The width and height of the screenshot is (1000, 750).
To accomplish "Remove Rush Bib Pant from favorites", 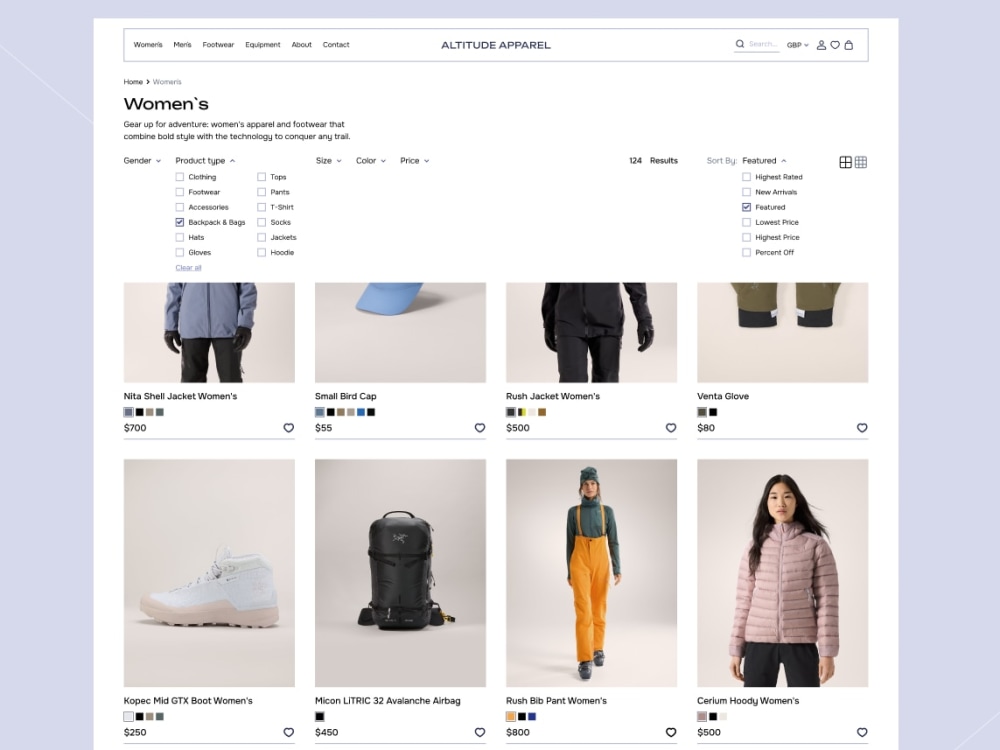I will coord(671,732).
